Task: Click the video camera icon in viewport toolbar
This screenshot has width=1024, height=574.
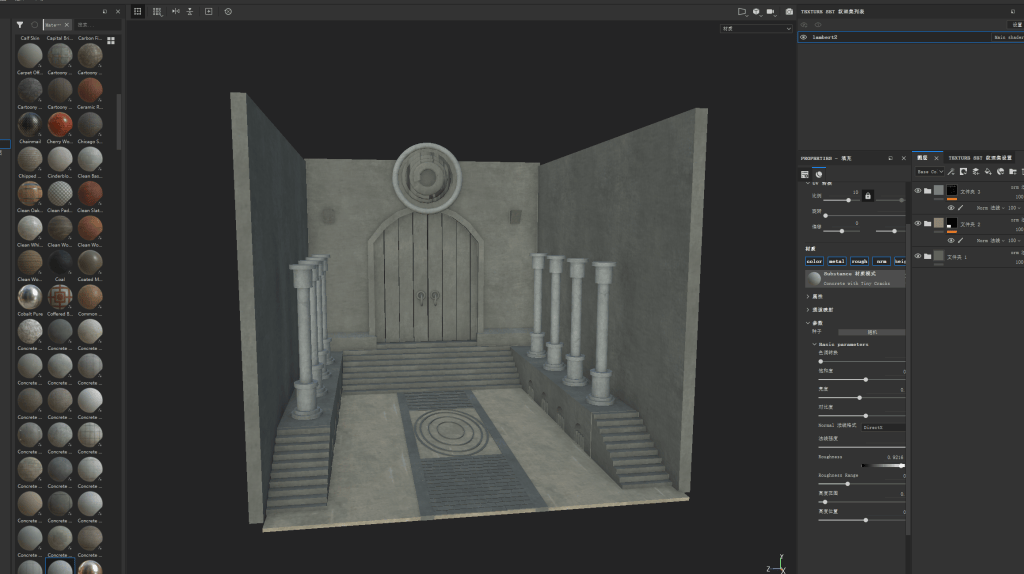Action: click(x=771, y=12)
